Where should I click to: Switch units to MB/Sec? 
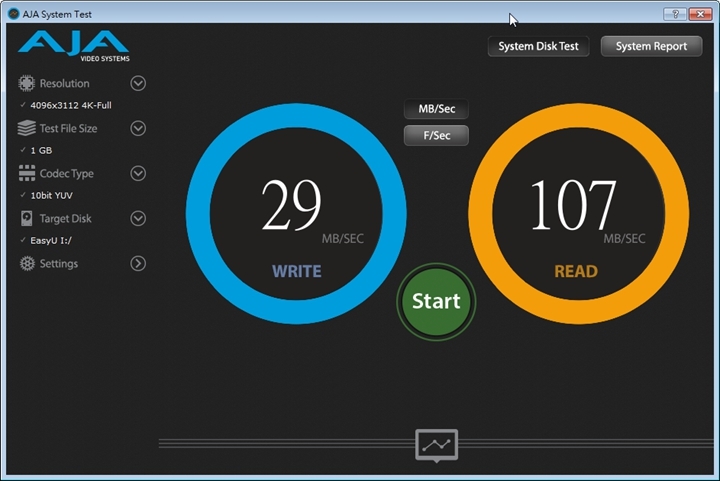[436, 109]
